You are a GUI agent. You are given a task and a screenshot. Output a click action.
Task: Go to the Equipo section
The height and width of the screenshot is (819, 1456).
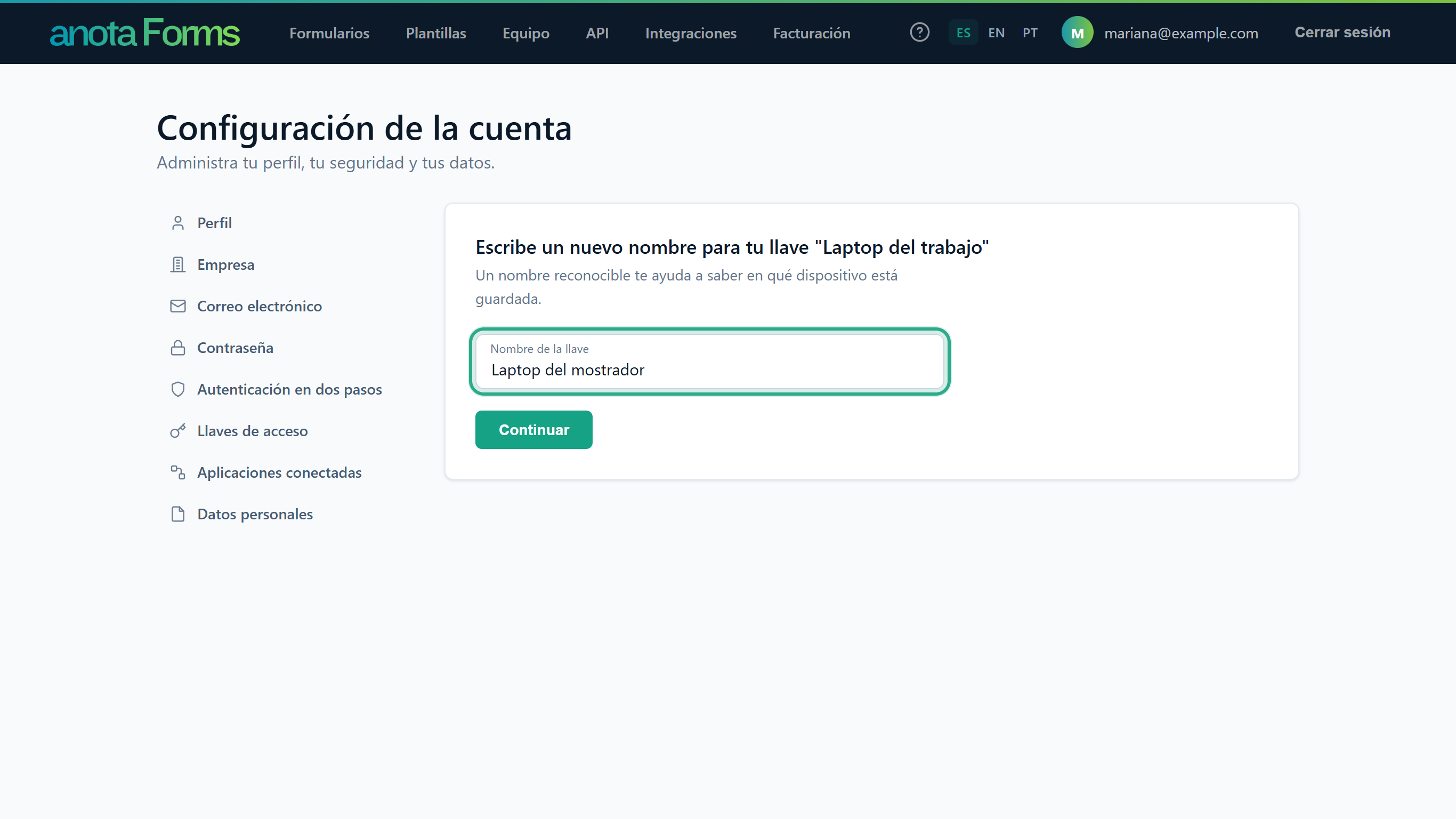pyautogui.click(x=525, y=34)
